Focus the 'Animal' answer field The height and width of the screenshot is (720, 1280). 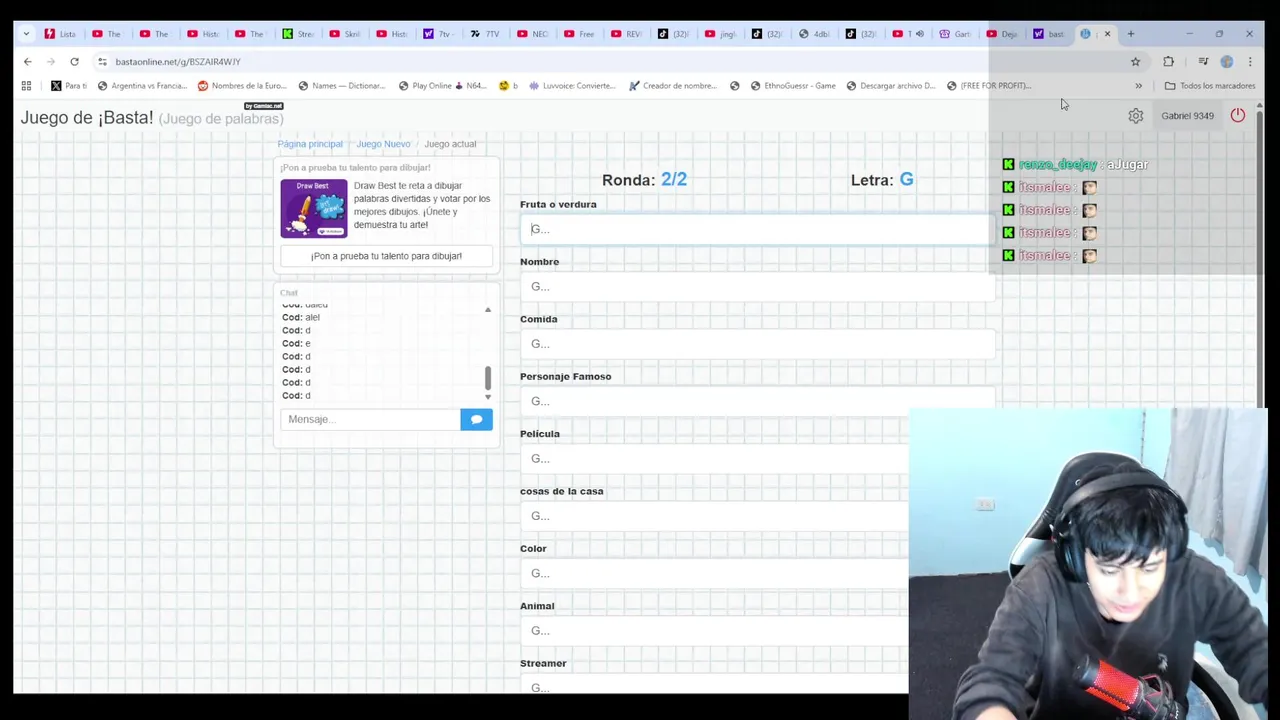point(714,630)
